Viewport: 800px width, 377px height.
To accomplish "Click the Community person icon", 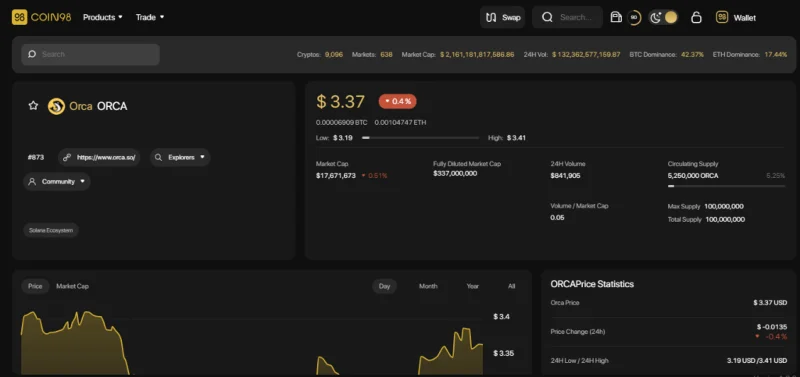I will coord(32,182).
